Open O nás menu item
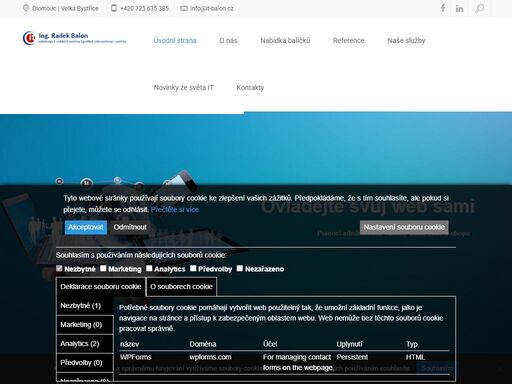The width and height of the screenshot is (512, 384). (228, 41)
